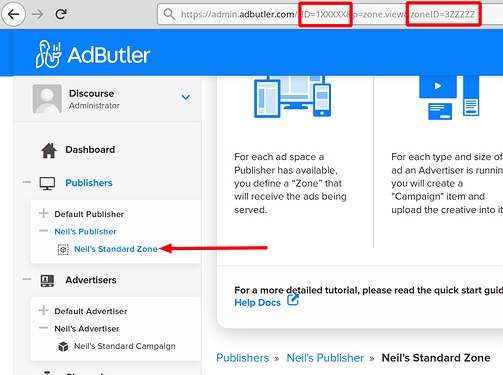The image size is (503, 375).
Task: Click the browser forward arrow
Action: tap(38, 14)
